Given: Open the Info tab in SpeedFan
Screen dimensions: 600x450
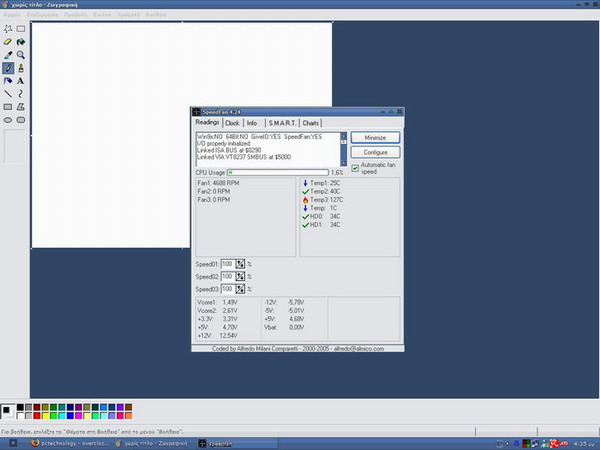Looking at the screenshot, I should [252, 123].
